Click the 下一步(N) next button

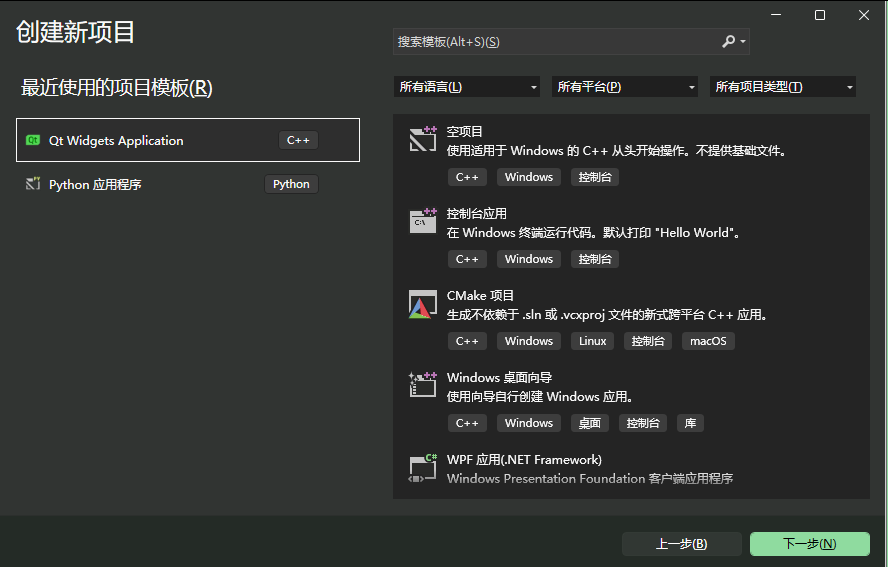click(810, 544)
